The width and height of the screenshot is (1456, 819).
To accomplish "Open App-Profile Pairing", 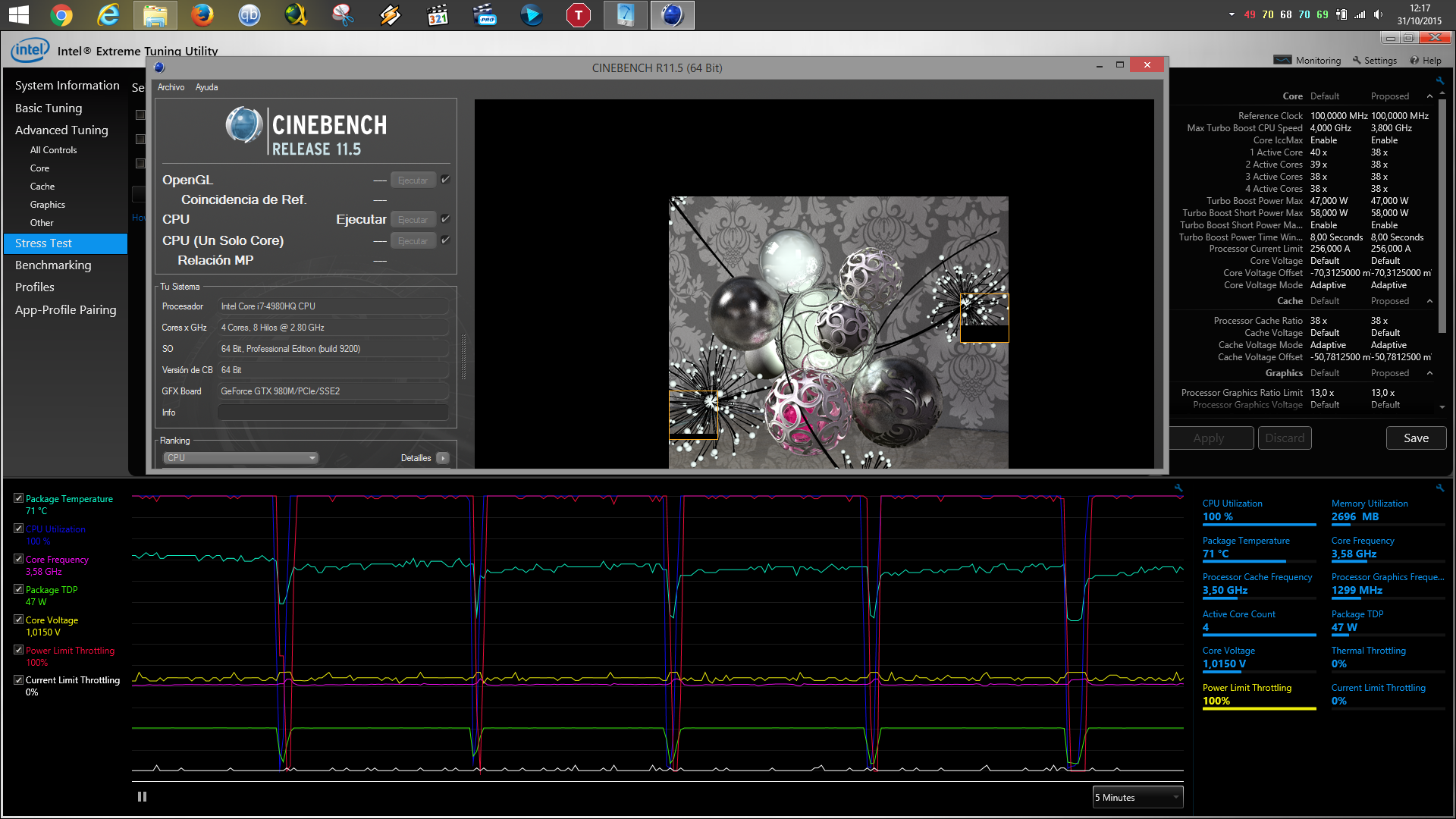I will click(x=67, y=310).
